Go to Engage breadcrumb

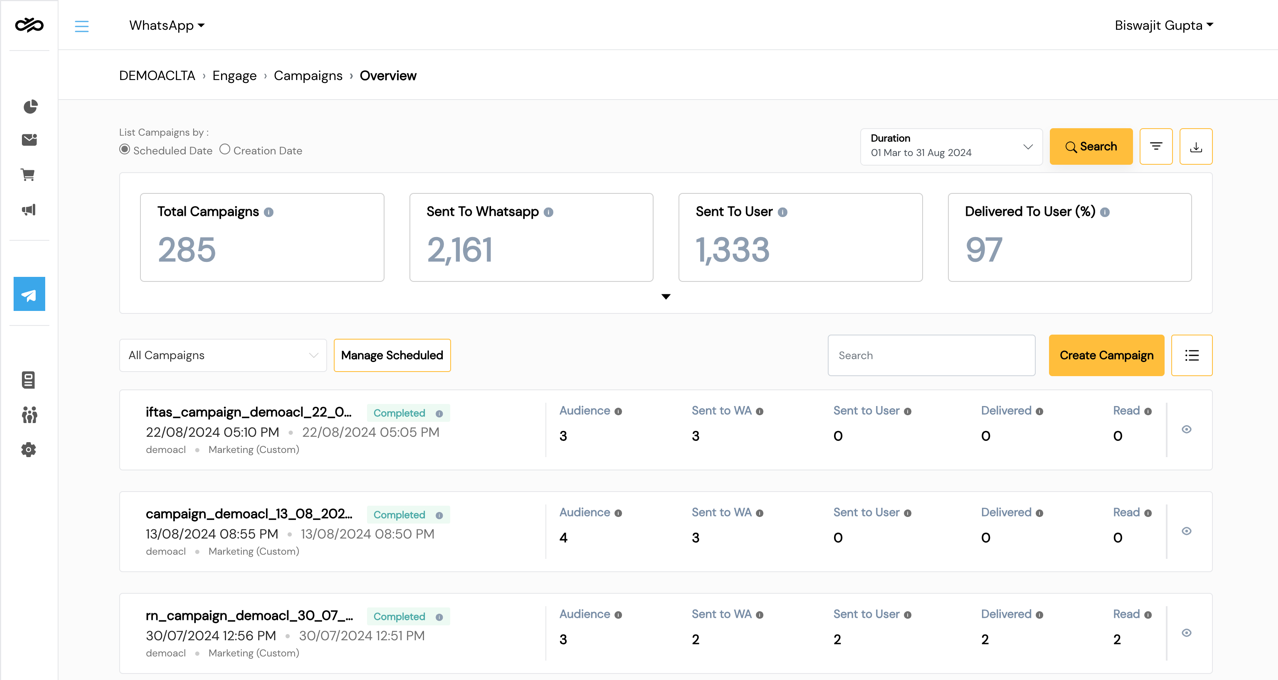(x=235, y=76)
